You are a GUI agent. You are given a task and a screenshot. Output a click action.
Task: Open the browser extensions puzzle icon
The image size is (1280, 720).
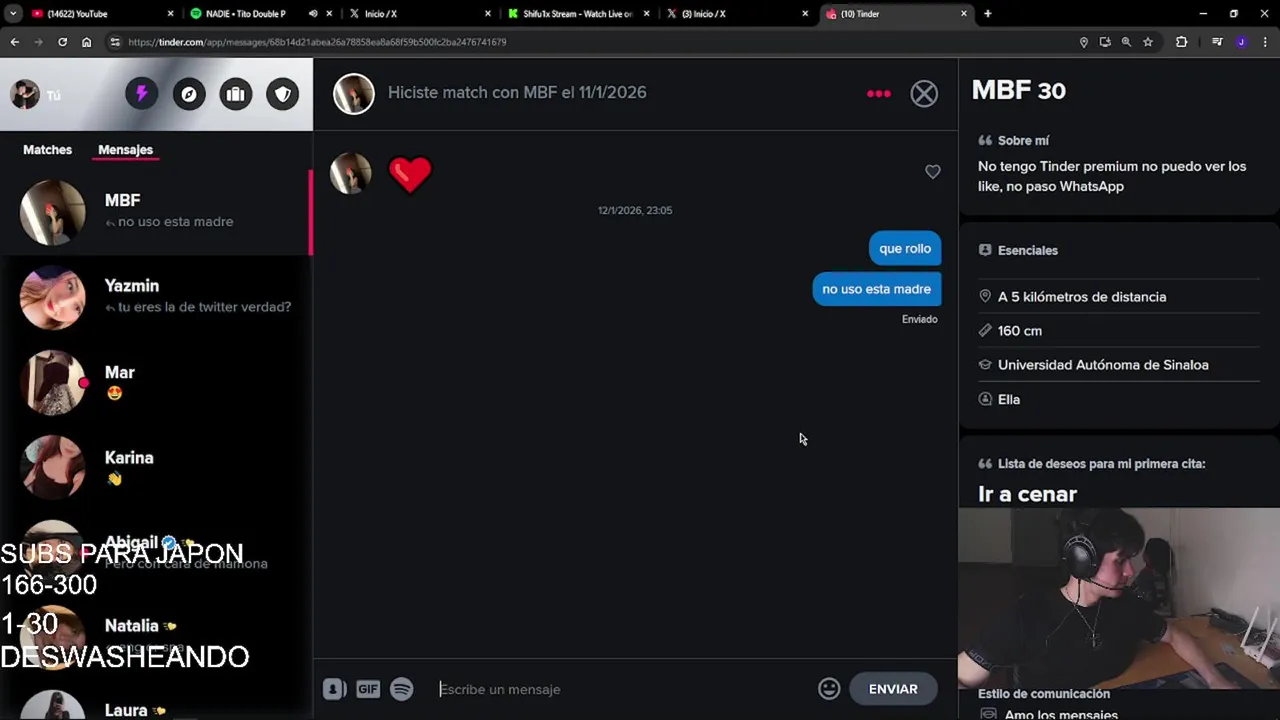pos(1182,42)
